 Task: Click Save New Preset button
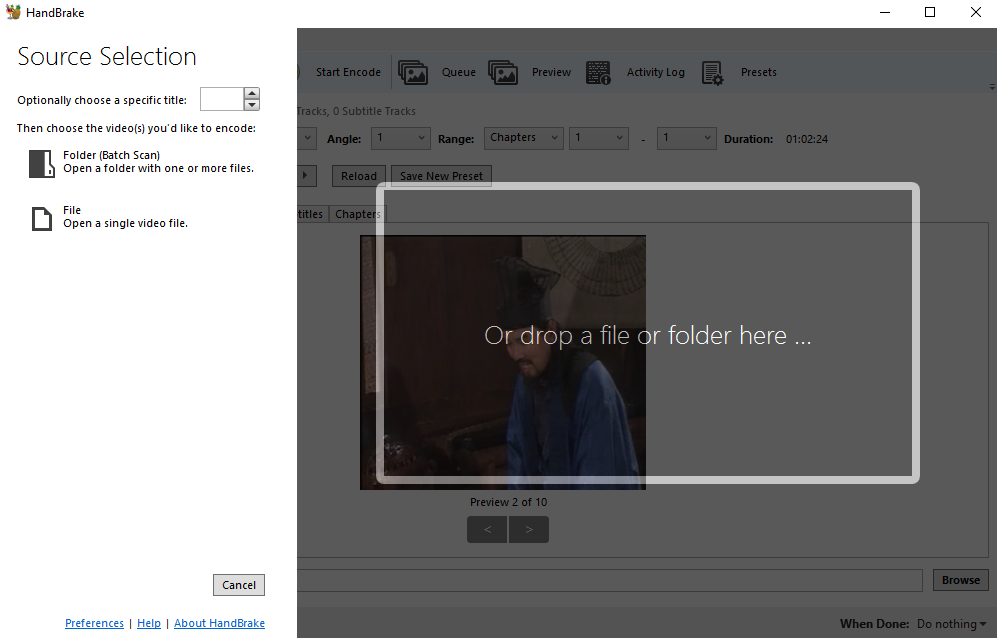pos(441,176)
